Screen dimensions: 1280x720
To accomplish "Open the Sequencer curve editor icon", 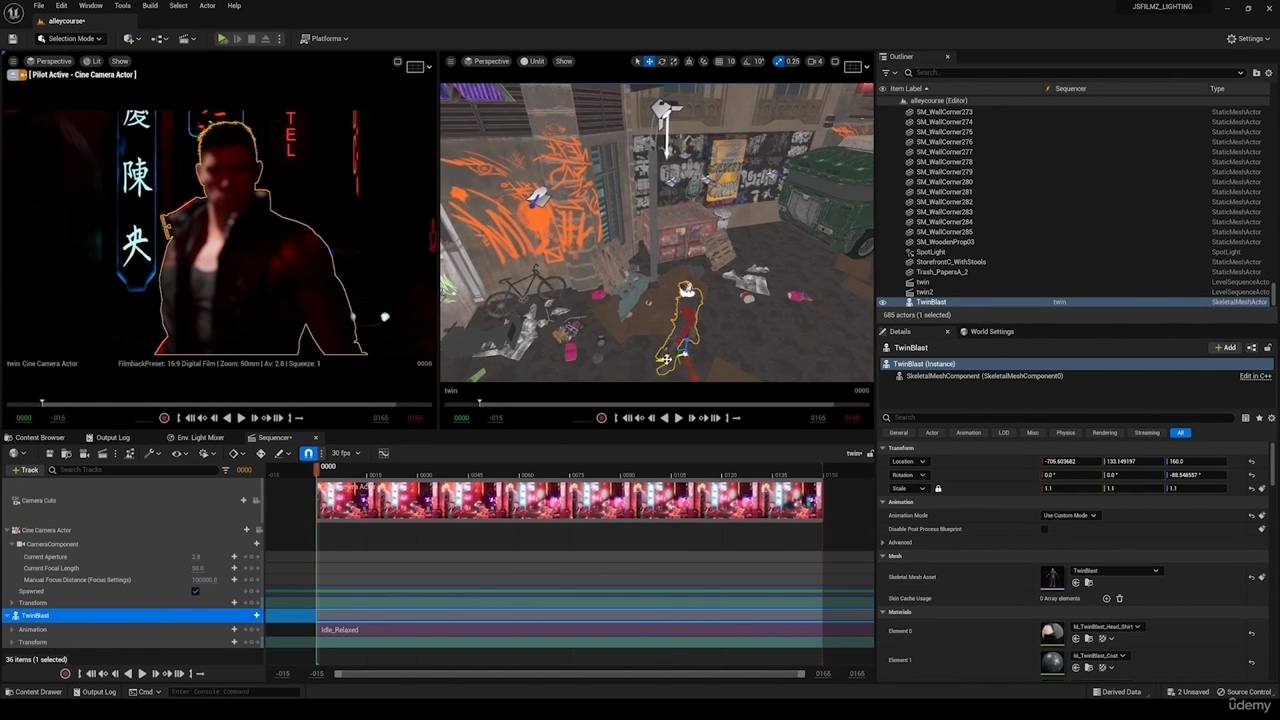I will pyautogui.click(x=383, y=453).
